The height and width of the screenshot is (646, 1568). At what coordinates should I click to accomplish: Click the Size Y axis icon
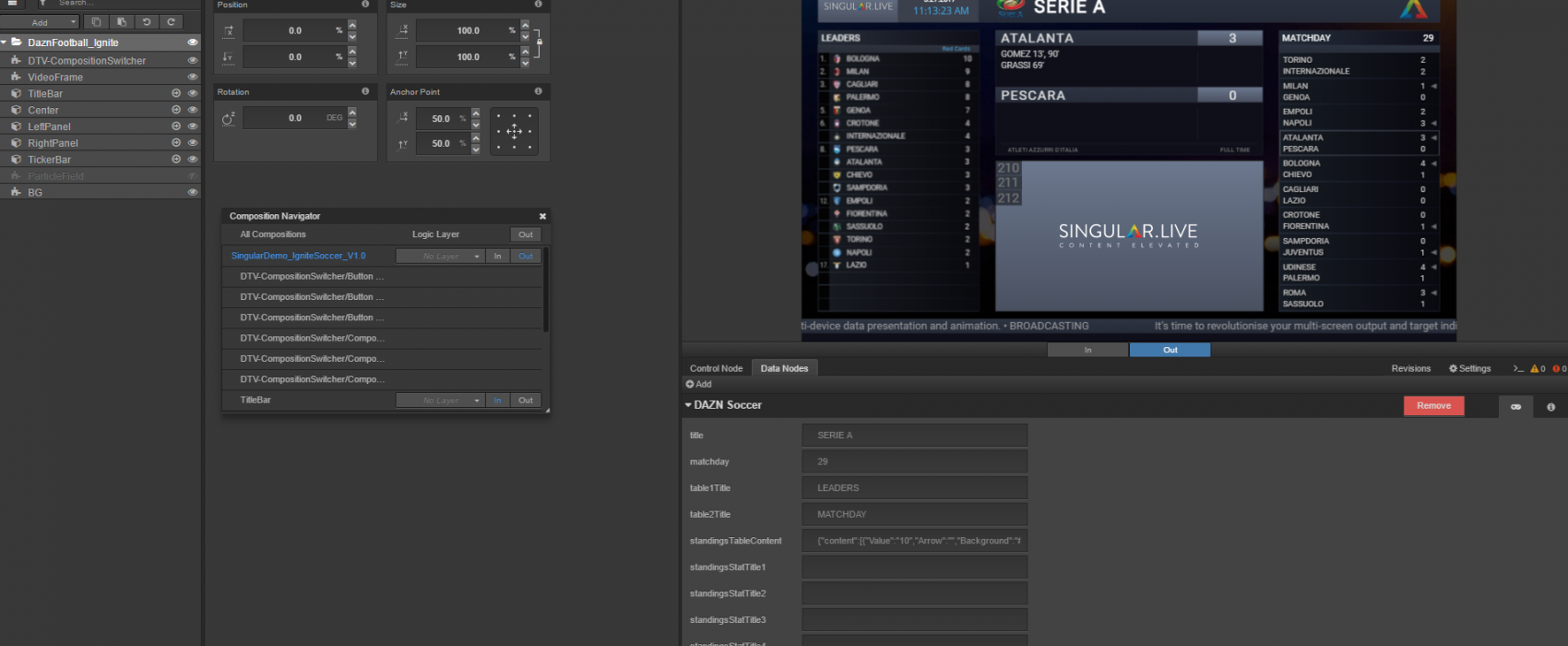pyautogui.click(x=402, y=56)
